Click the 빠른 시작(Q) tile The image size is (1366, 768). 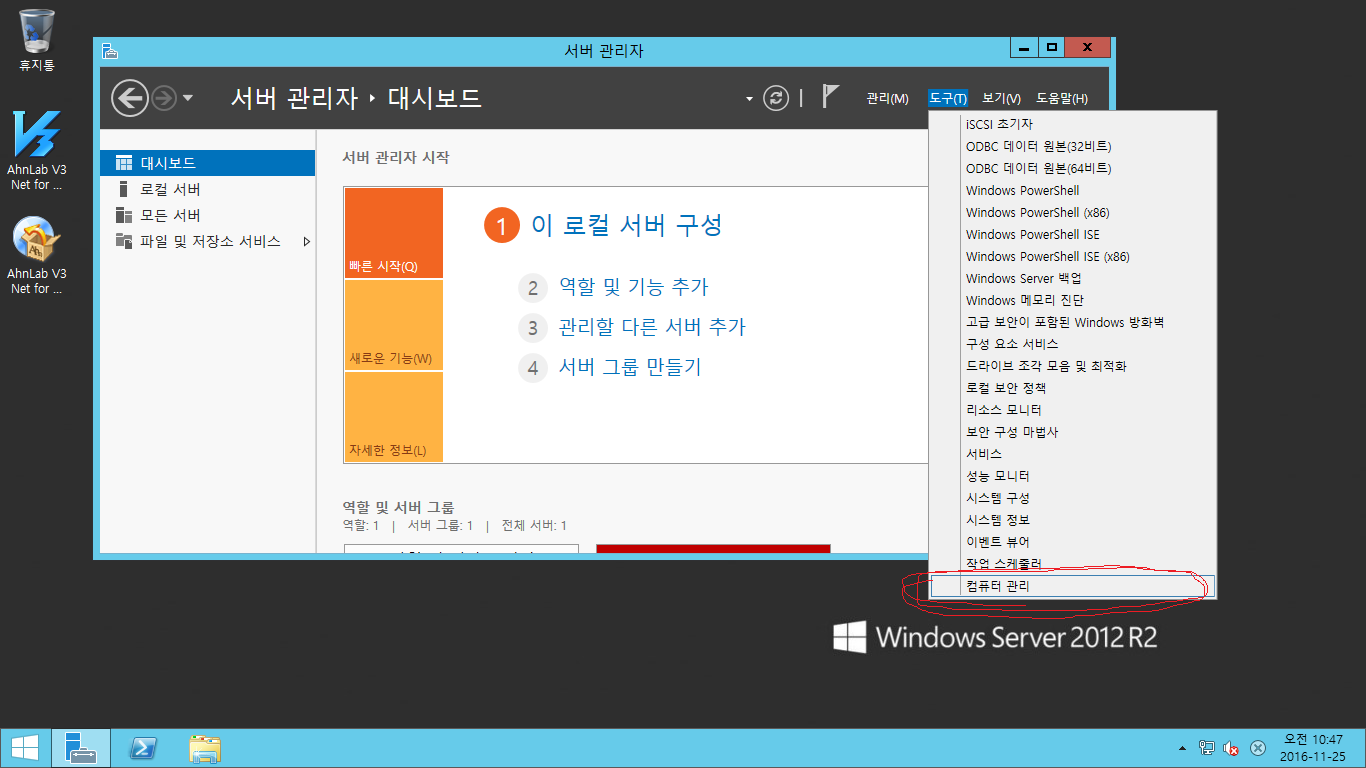pos(393,233)
